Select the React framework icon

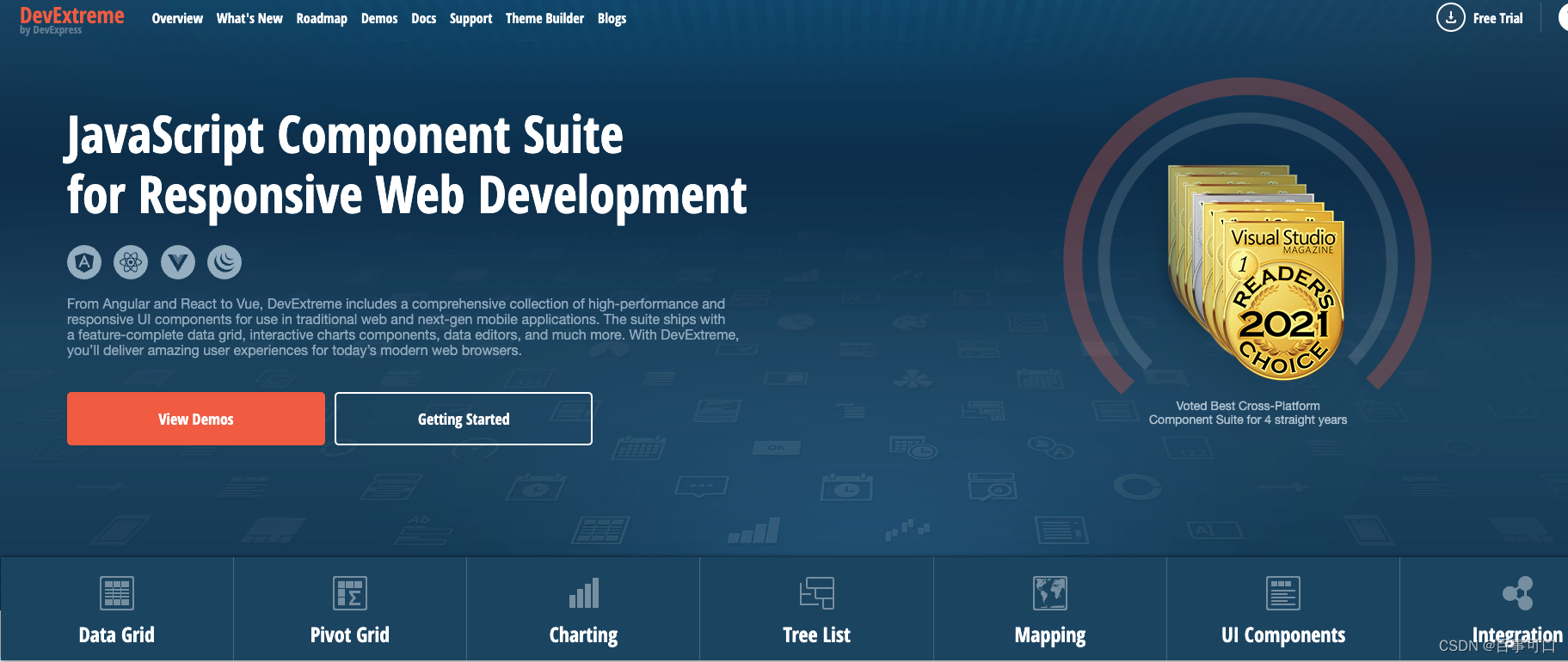pos(131,262)
